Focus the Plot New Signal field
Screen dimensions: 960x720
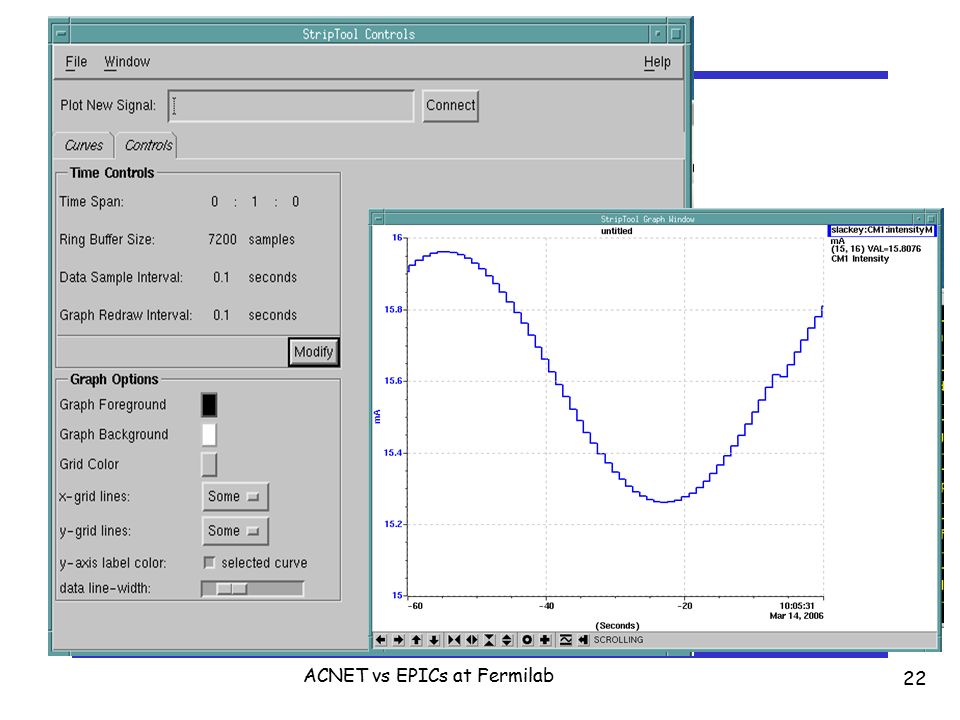[291, 106]
